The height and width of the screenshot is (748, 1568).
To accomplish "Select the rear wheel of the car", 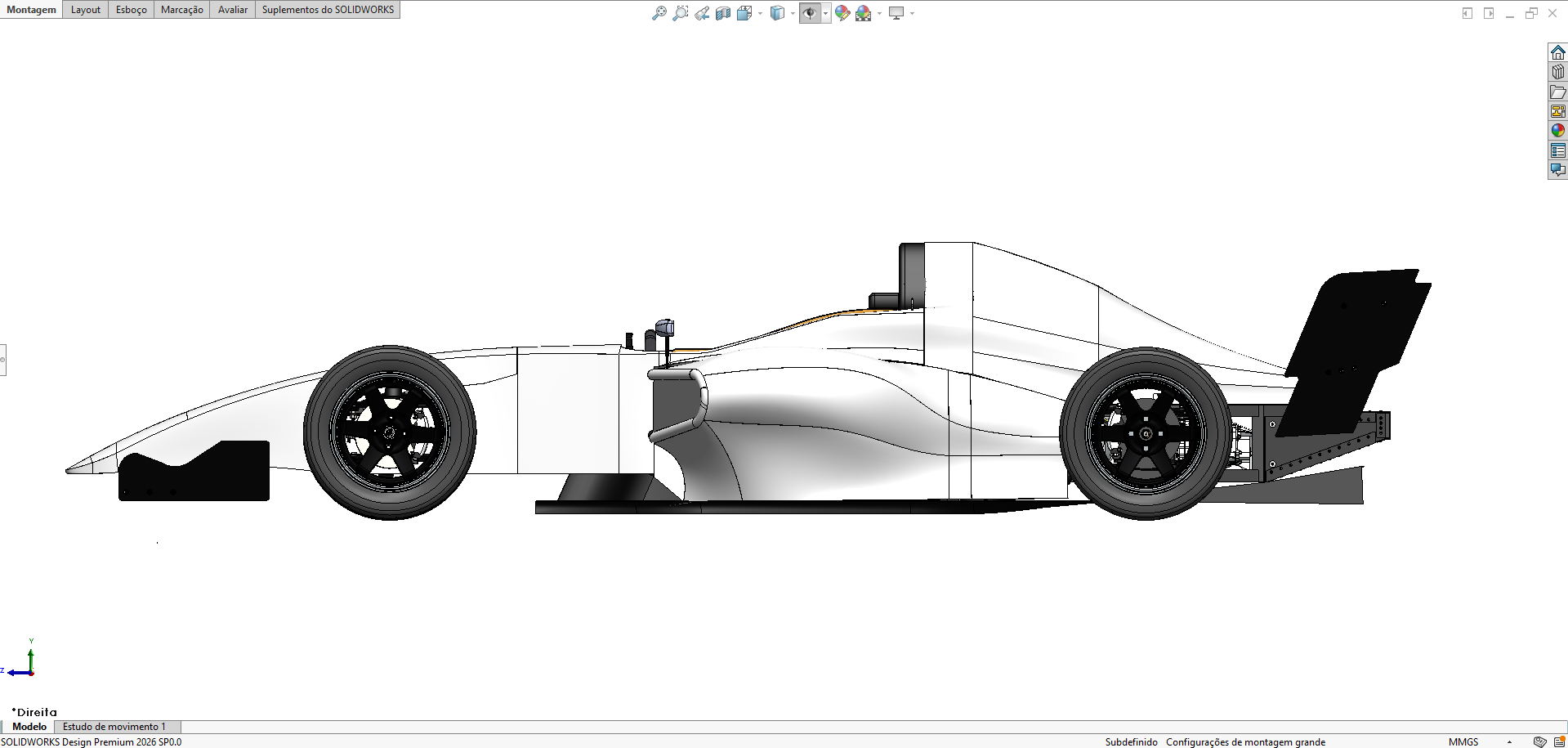I will (1146, 433).
